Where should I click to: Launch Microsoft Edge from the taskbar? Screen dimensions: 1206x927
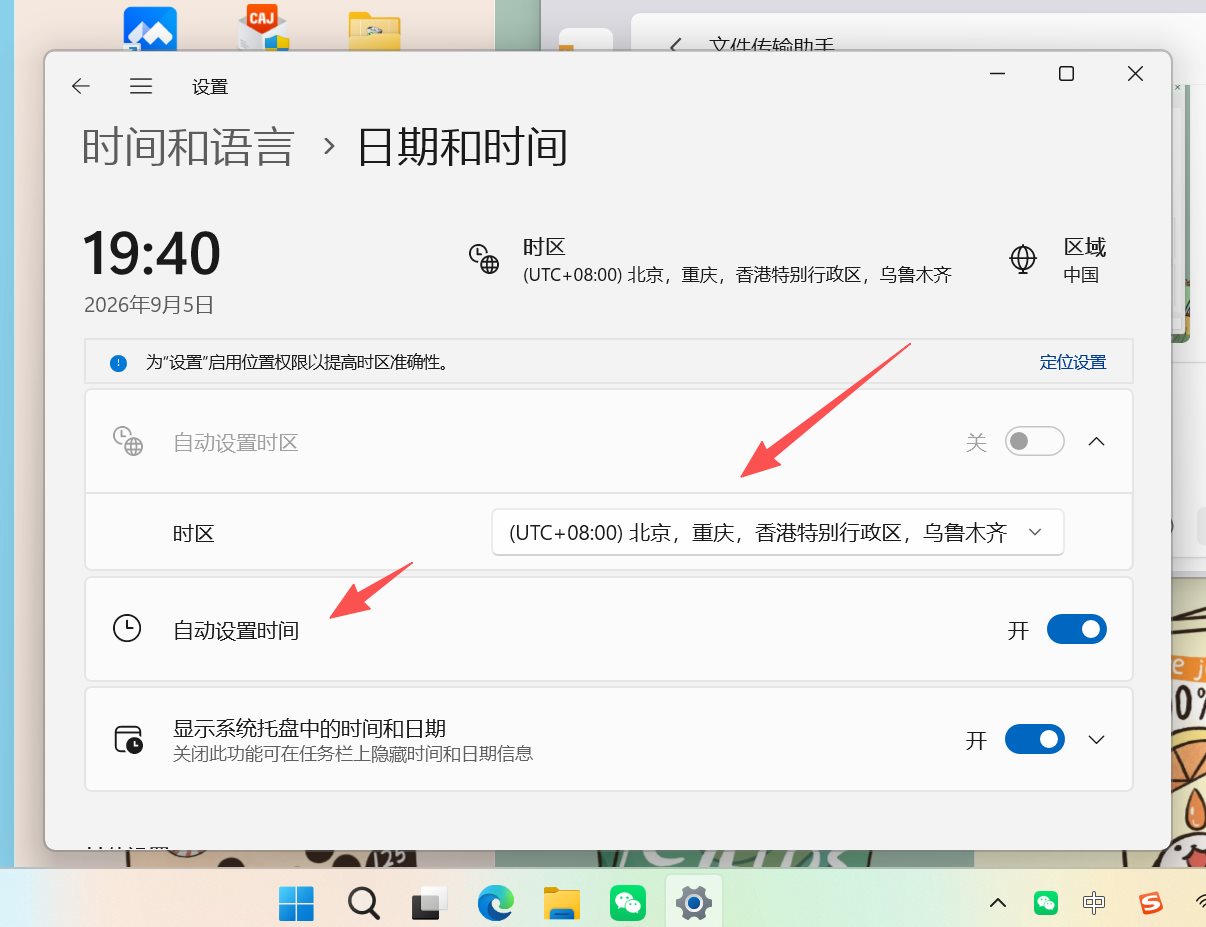coord(495,903)
